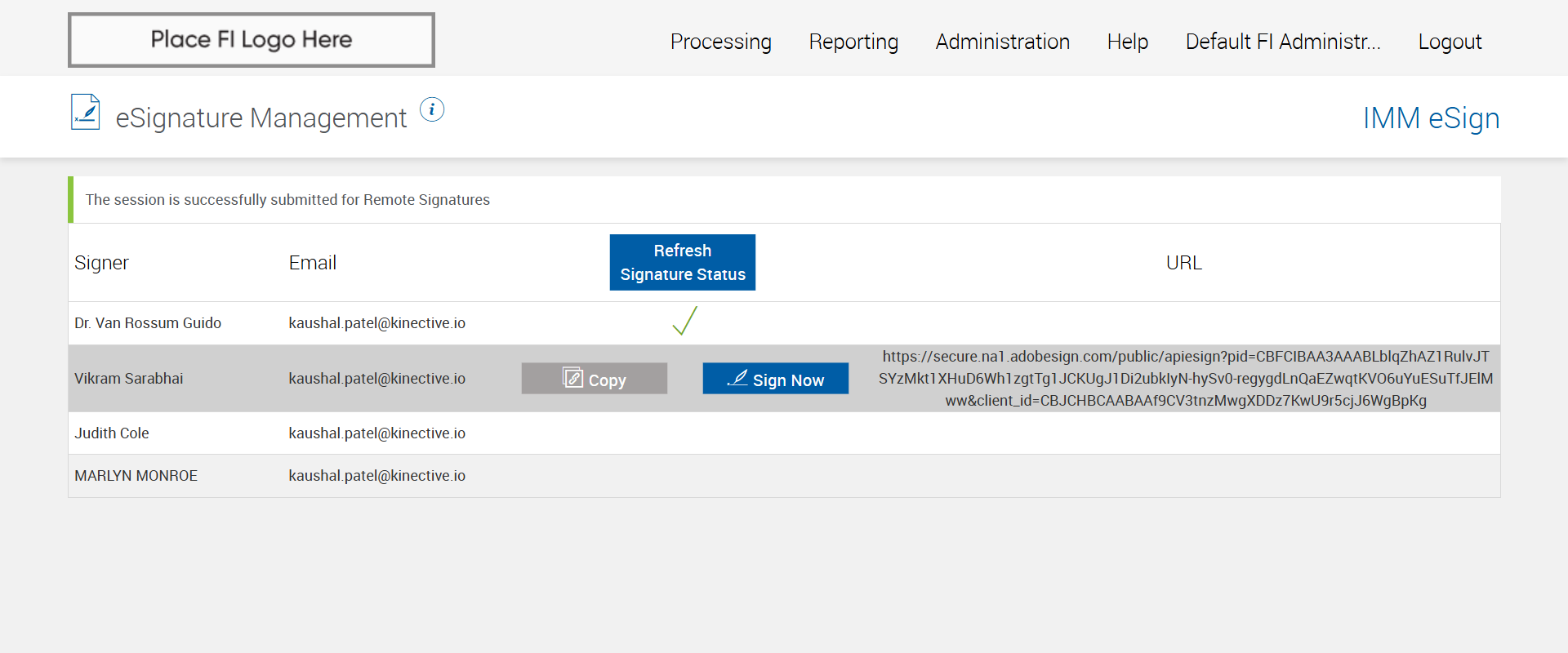1568x653 pixels.
Task: Expand the Default FI Administrator user menu
Action: tap(1282, 42)
